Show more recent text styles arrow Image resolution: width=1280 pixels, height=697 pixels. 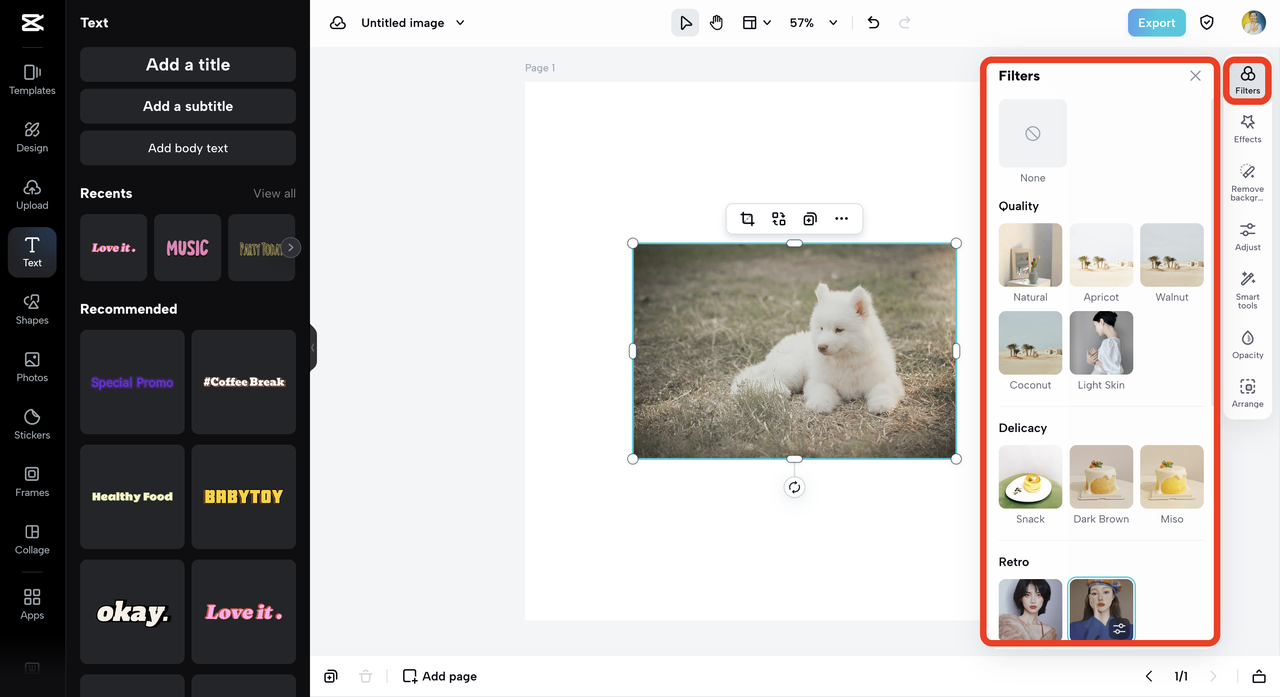point(290,247)
